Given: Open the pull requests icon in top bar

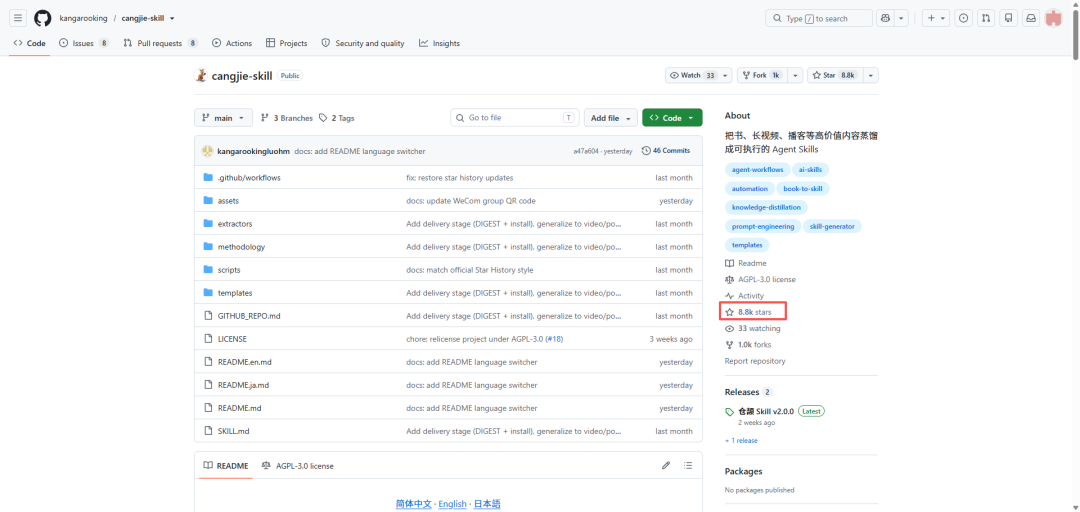Looking at the screenshot, I should tap(986, 19).
